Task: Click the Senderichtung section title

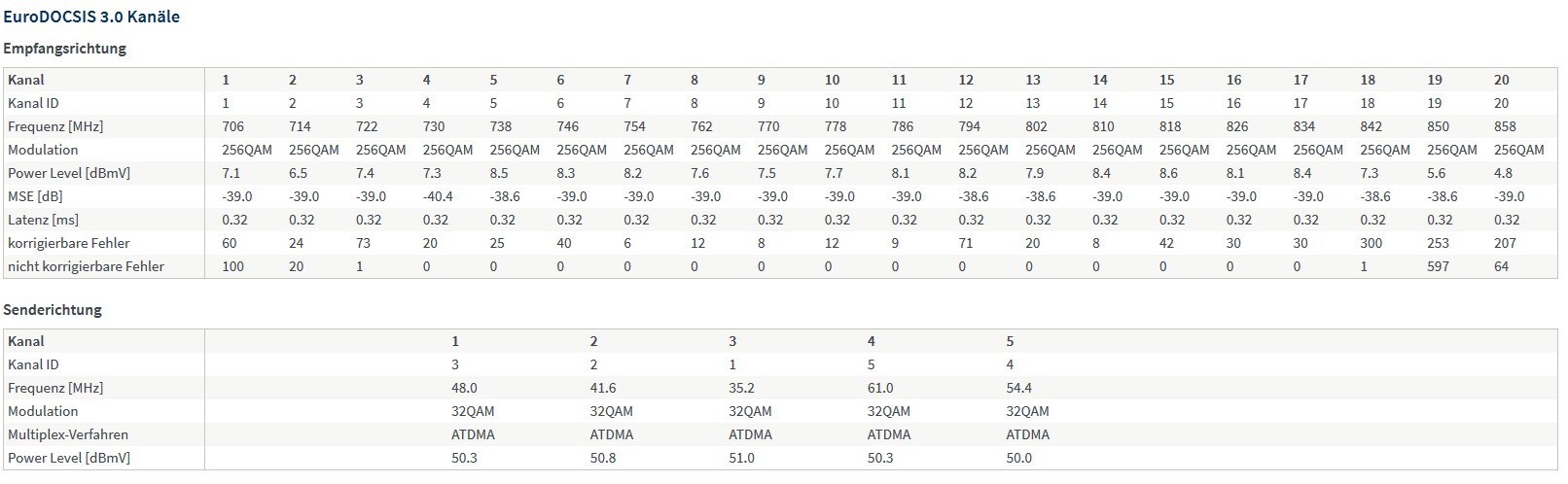Action: pos(53,309)
